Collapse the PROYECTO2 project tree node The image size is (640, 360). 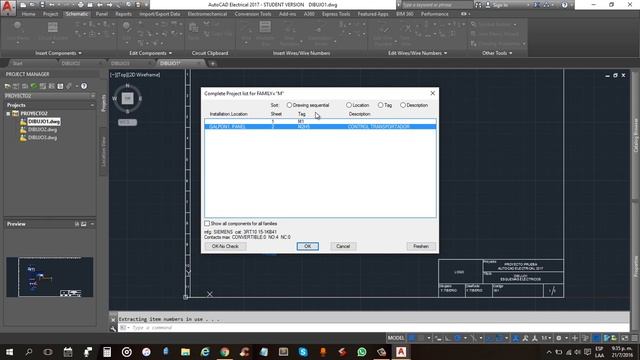coord(8,113)
